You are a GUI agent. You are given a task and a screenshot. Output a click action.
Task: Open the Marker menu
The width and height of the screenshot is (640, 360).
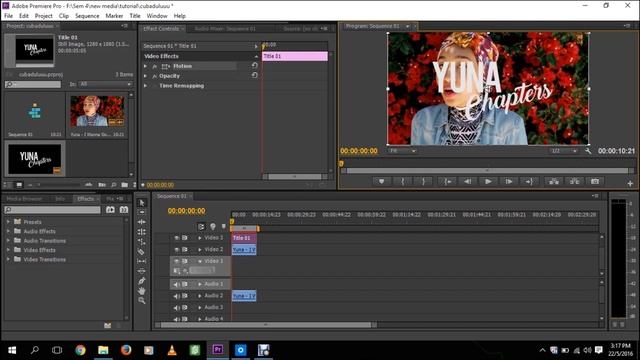pos(114,16)
